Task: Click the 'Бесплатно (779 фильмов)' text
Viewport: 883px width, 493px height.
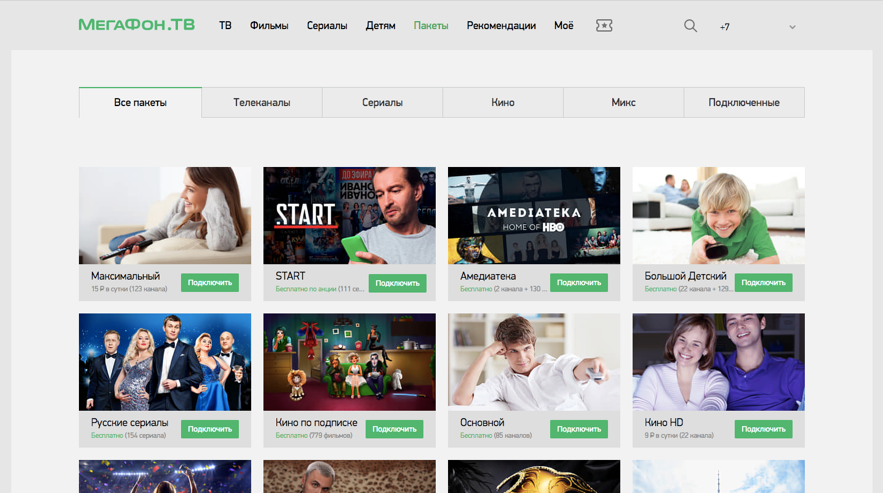Action: [314, 436]
